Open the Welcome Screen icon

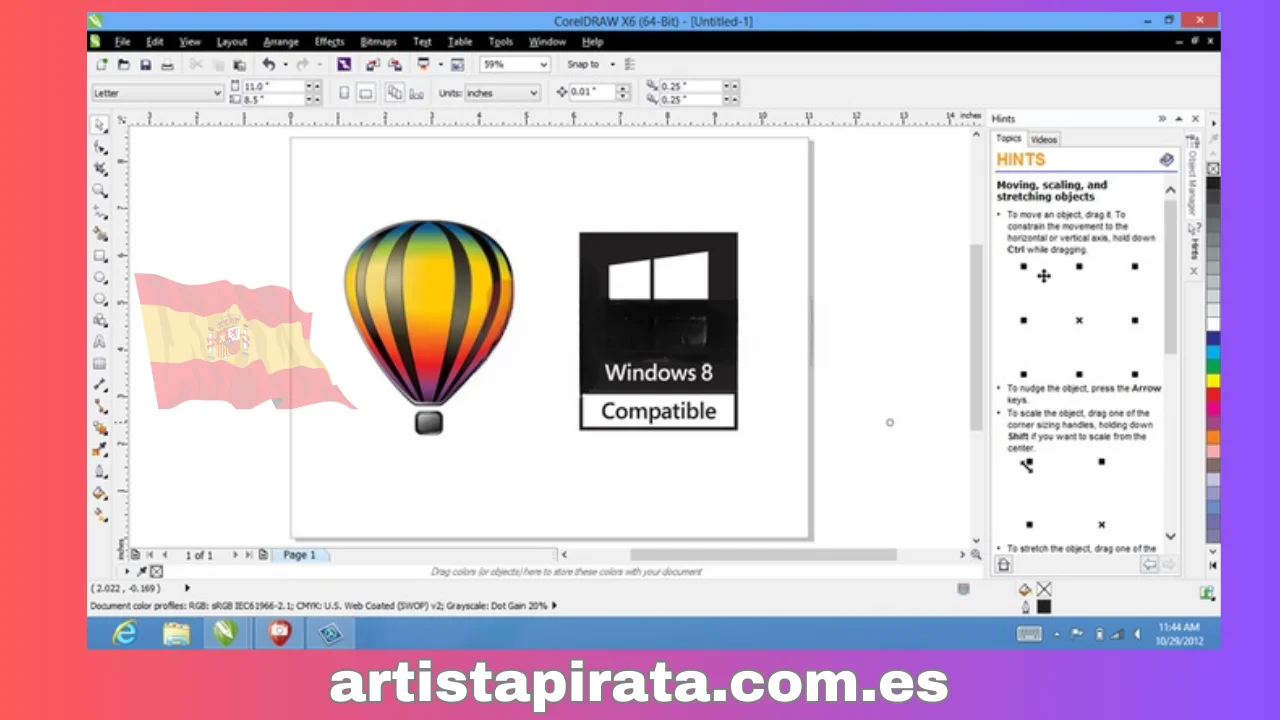point(457,64)
